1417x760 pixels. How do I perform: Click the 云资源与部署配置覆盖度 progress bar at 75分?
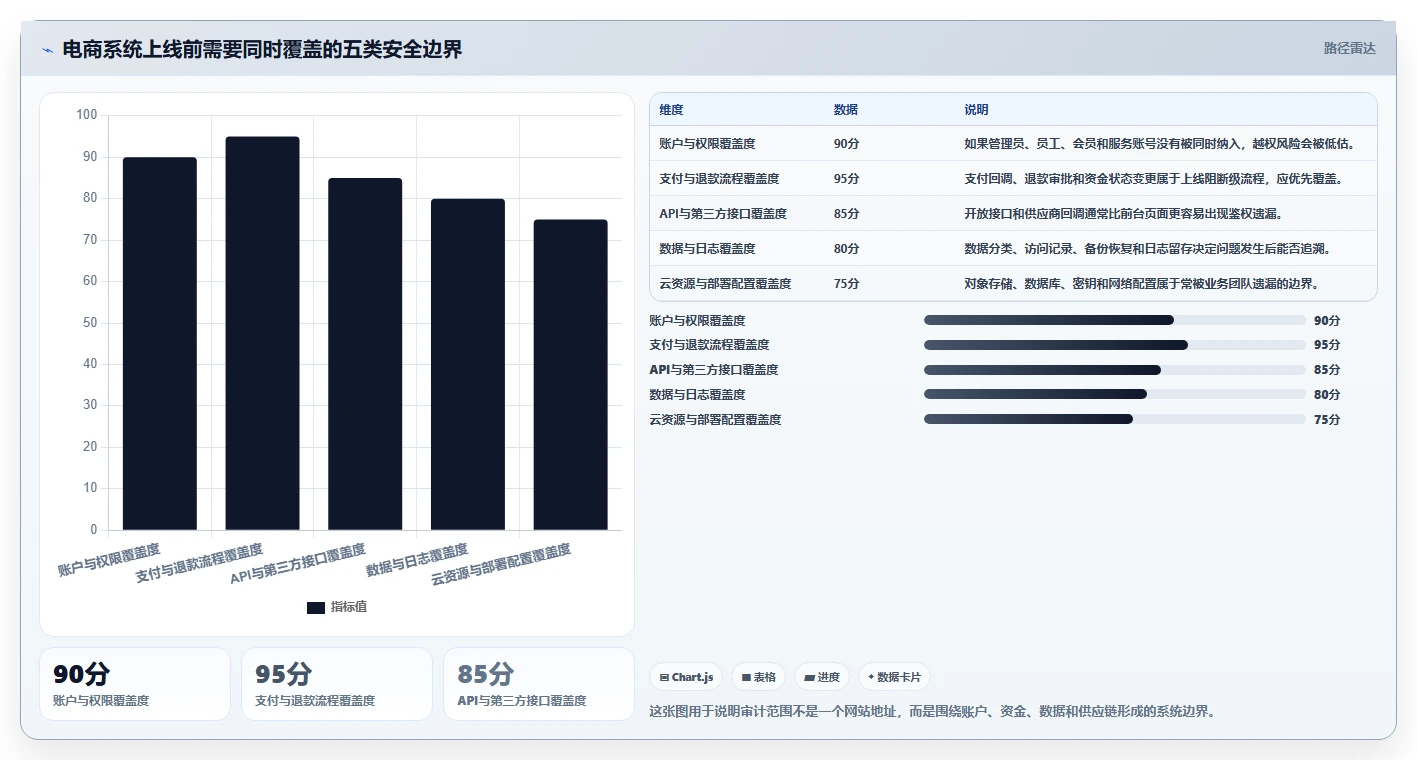coord(1115,419)
